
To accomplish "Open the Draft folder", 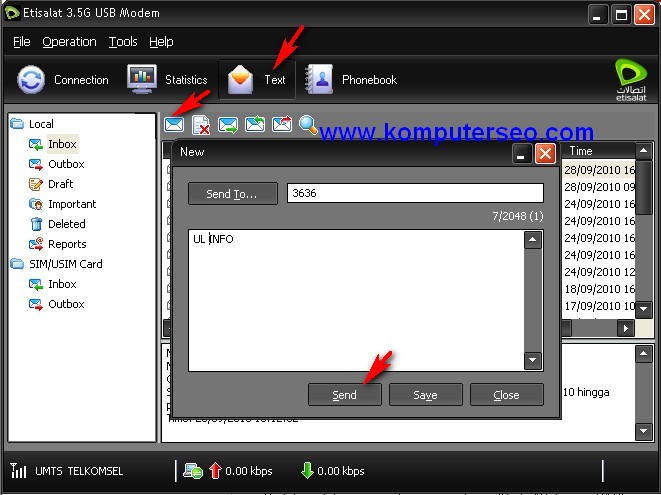I will coord(60,184).
